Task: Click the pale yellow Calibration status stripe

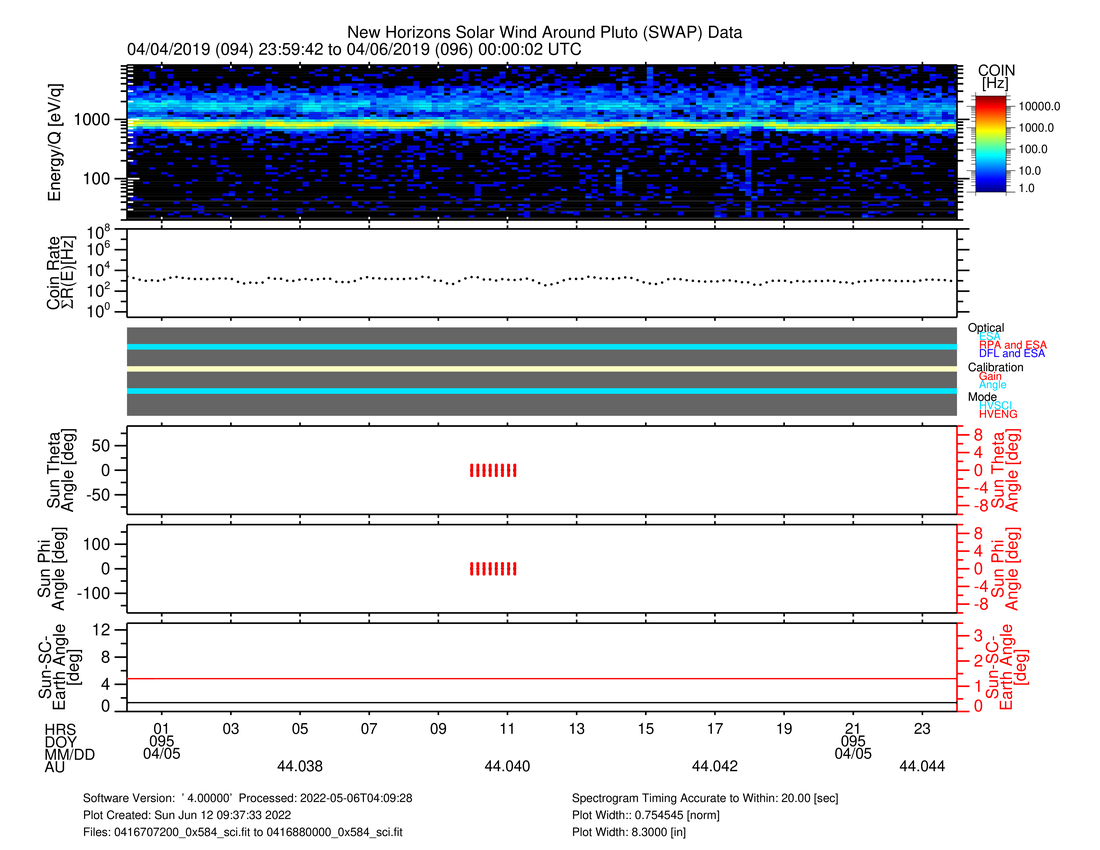Action: click(540, 369)
